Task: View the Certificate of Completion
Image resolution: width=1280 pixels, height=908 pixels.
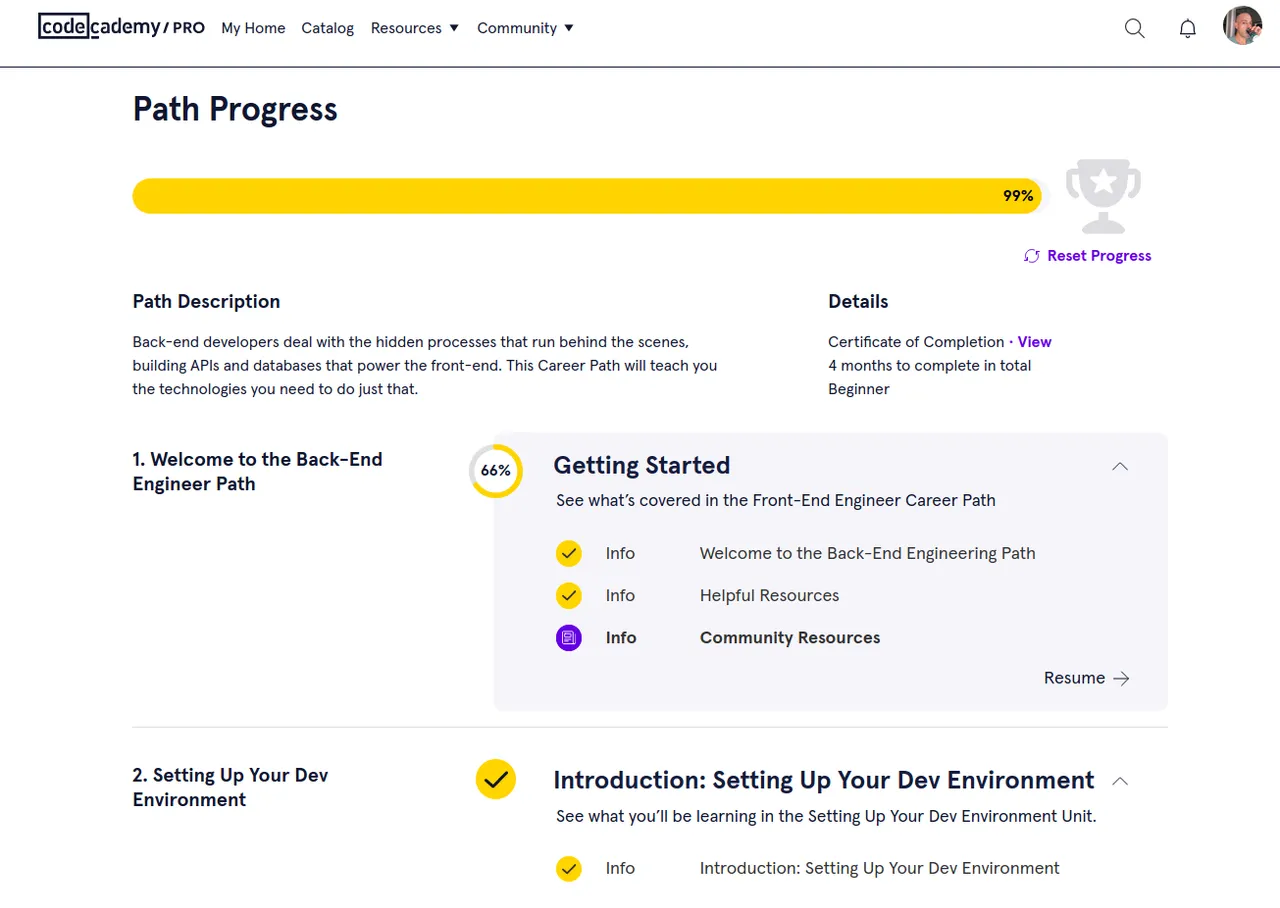Action: click(x=1034, y=342)
